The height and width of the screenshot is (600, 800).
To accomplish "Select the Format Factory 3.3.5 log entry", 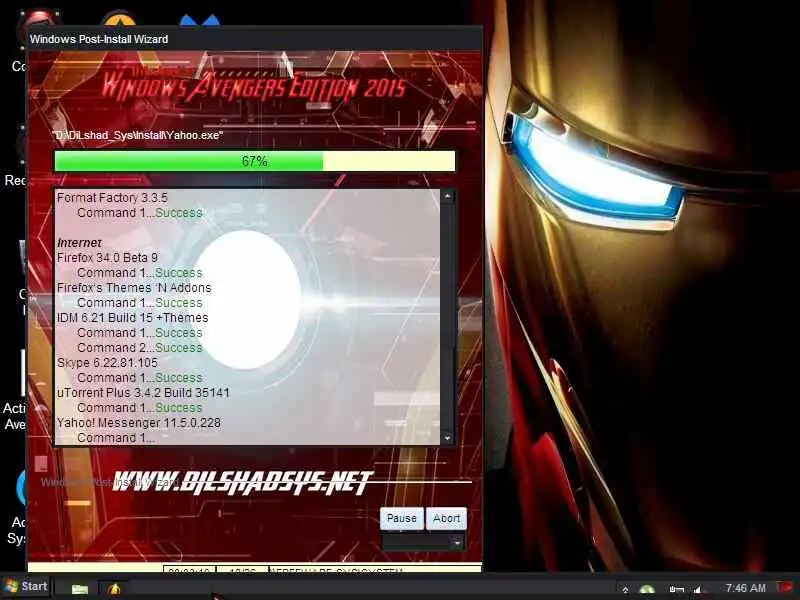I will coord(112,197).
